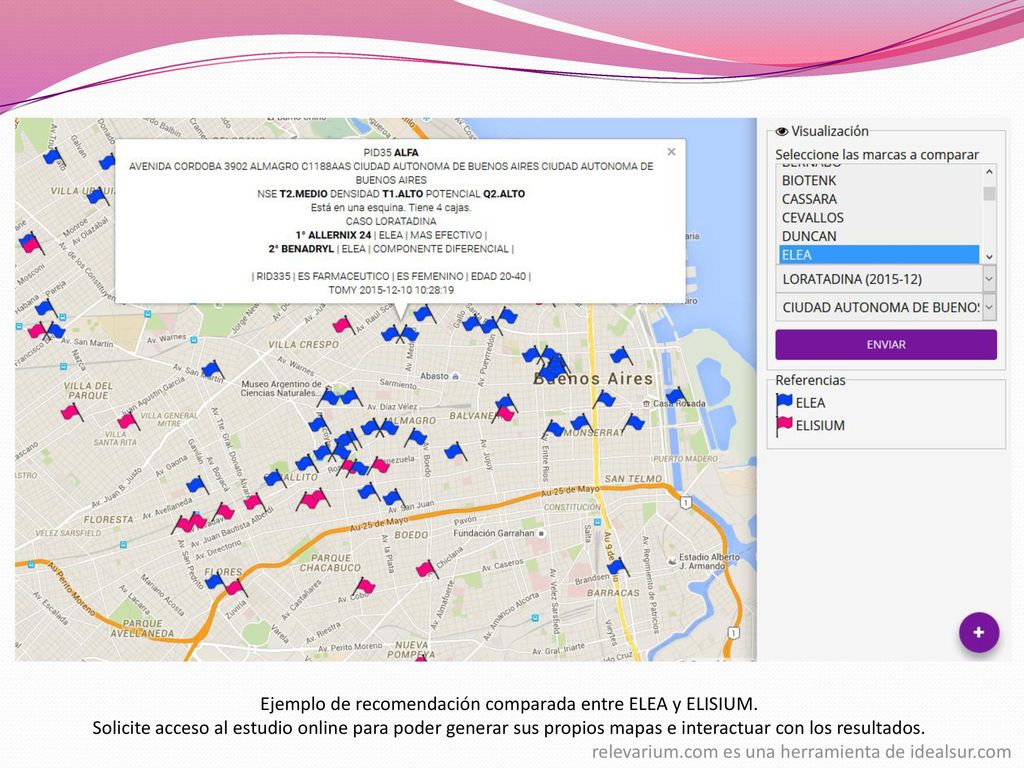1024x768 pixels.
Task: Select the blue flag left of Flores label
Action: (214, 581)
